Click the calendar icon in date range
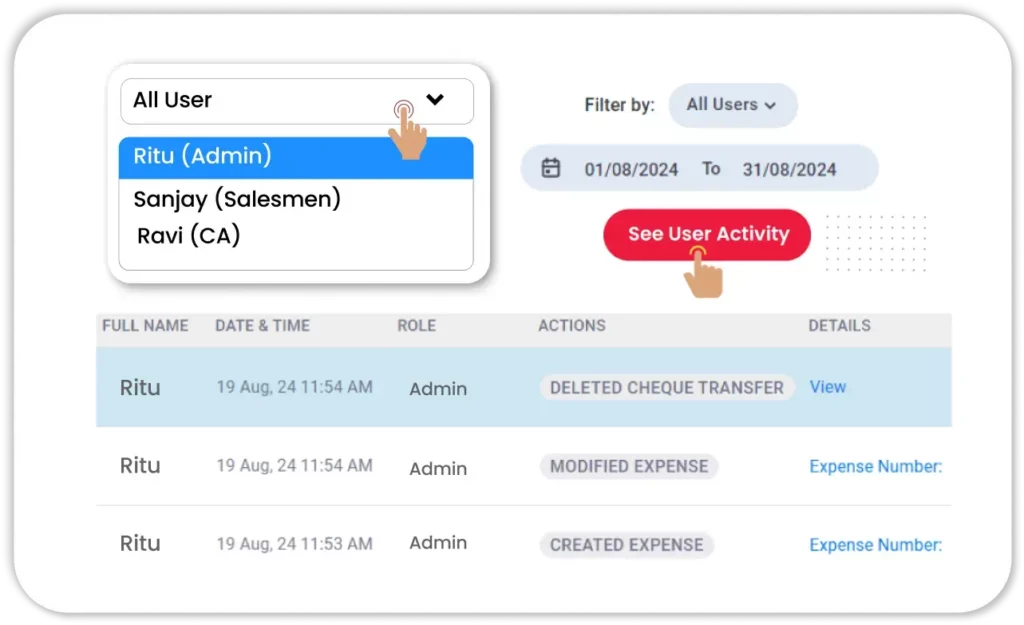Viewport: 1024px width, 625px height. (x=551, y=168)
